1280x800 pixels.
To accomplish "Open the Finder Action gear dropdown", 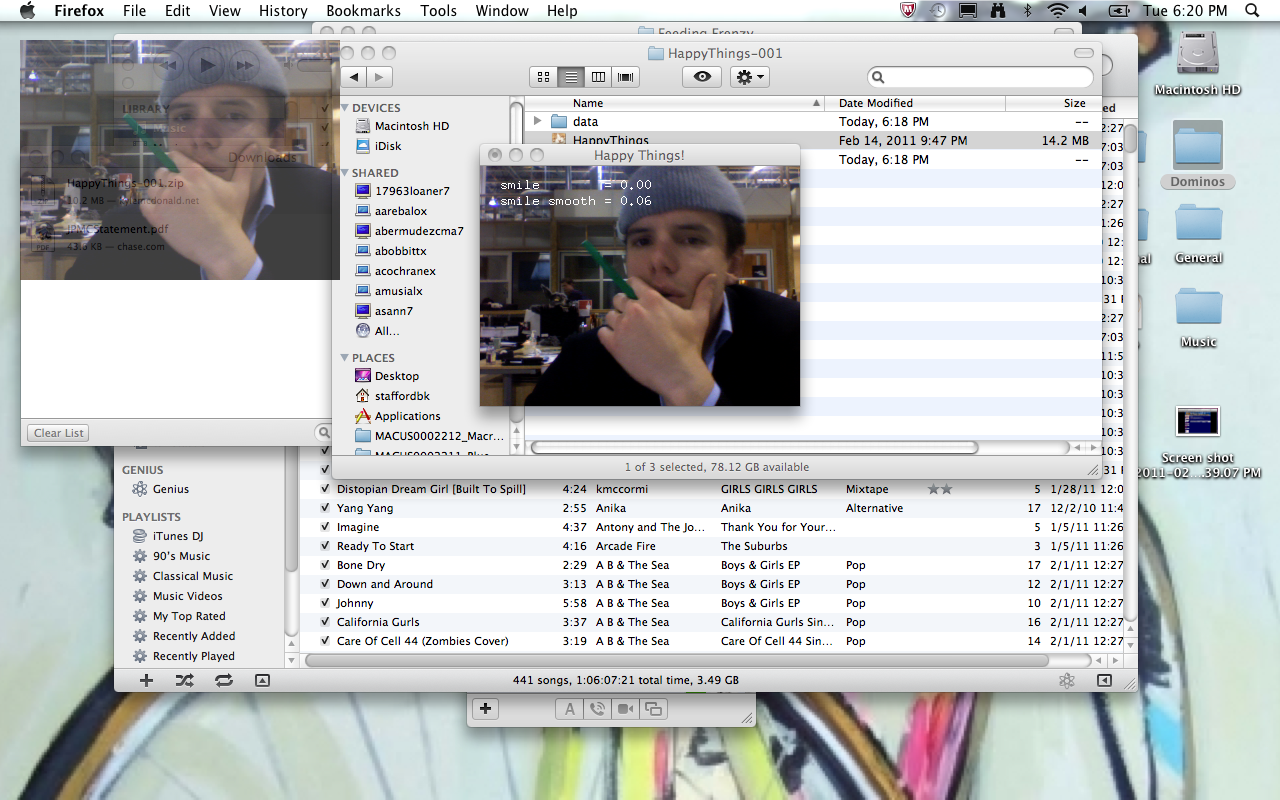I will [x=749, y=77].
